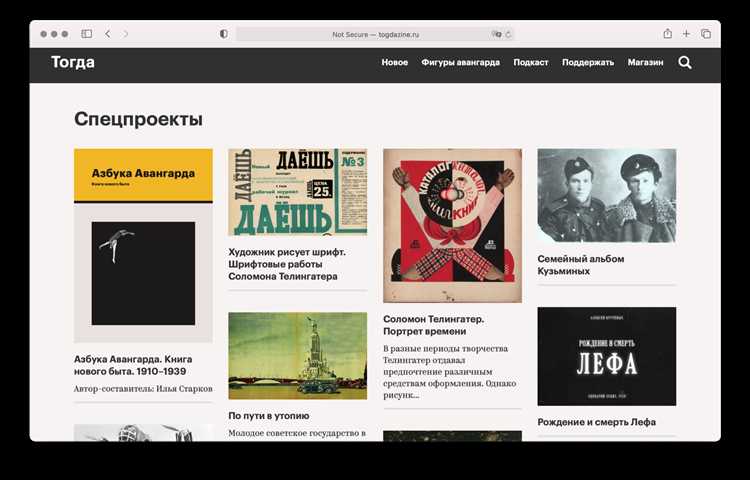Click Автор-составитель: Илья Старков text

[x=143, y=389]
